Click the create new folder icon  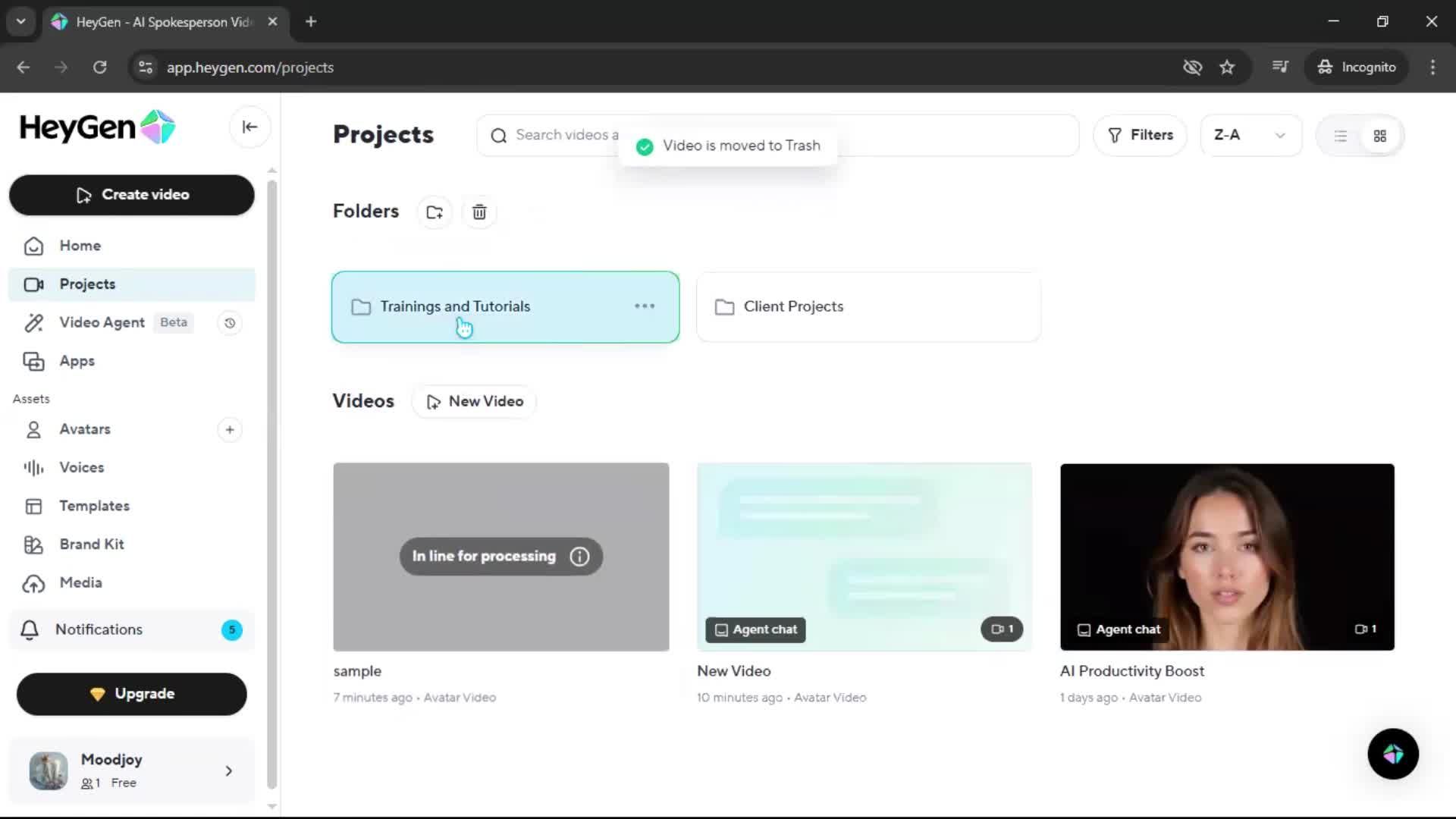[x=435, y=212]
